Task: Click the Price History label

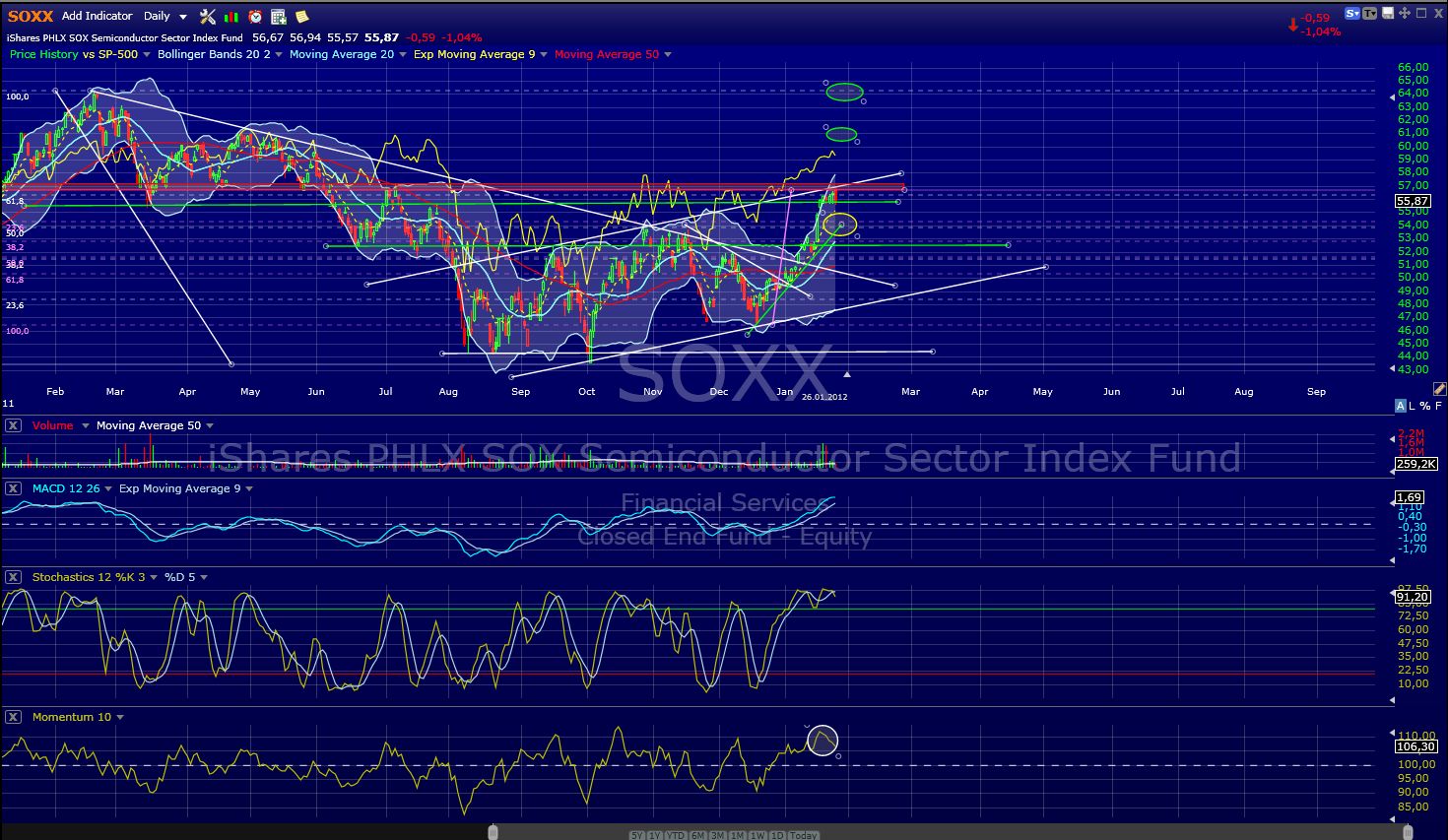Action: (43, 54)
